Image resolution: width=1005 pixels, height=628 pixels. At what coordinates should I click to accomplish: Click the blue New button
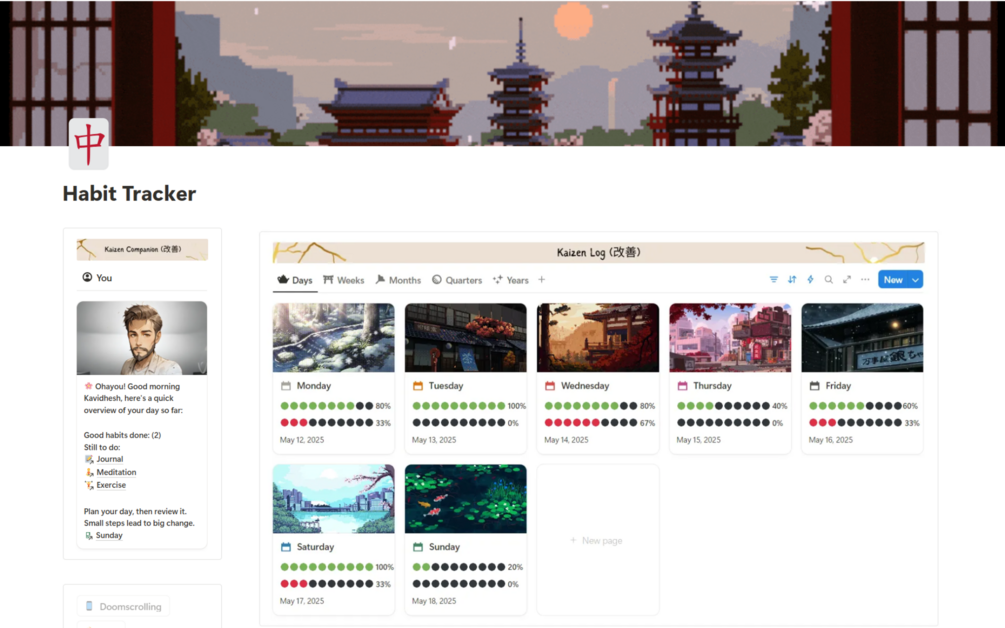(893, 279)
